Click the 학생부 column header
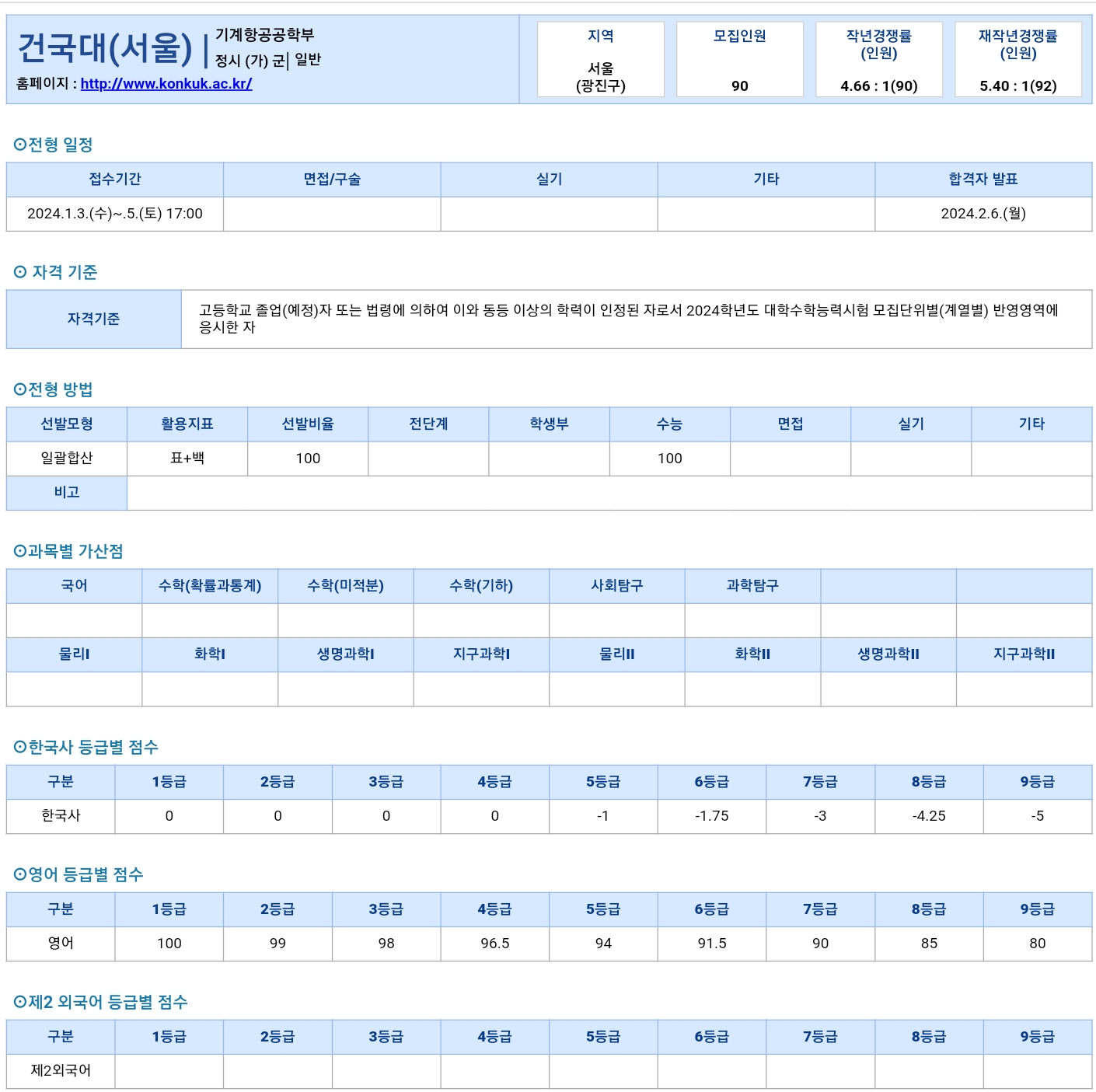The image size is (1096, 1092). [550, 424]
